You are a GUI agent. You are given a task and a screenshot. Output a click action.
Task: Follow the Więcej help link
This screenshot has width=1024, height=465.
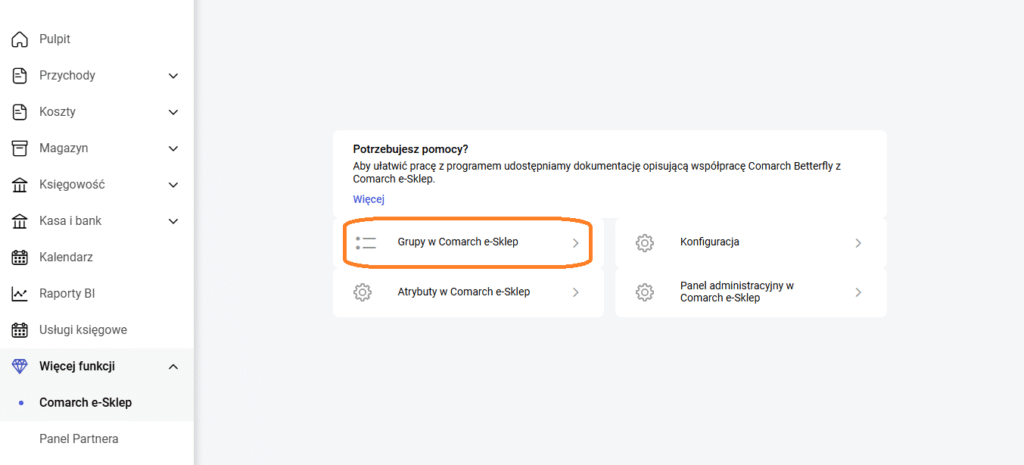pyautogui.click(x=369, y=199)
